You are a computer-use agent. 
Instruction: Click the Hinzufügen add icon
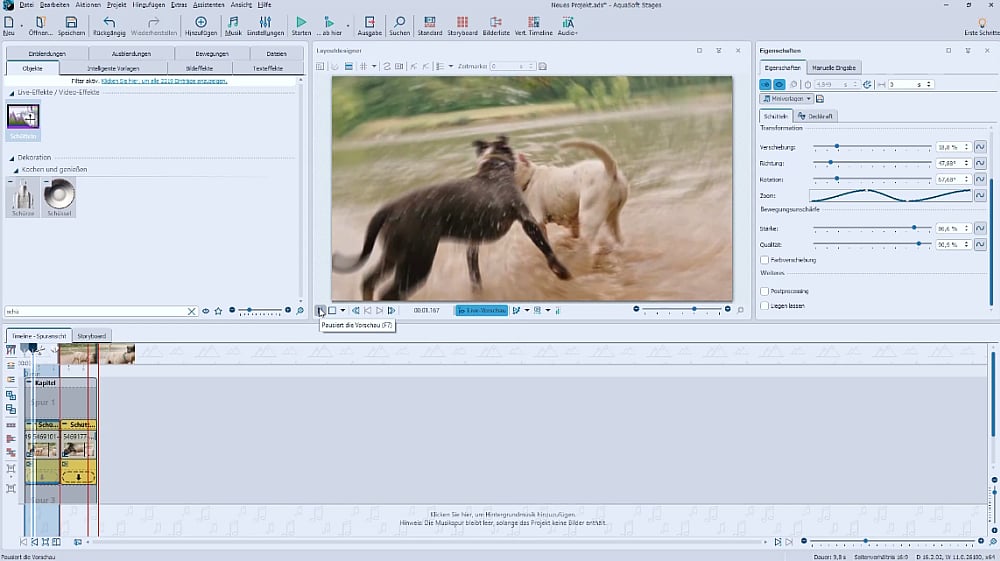[x=200, y=22]
